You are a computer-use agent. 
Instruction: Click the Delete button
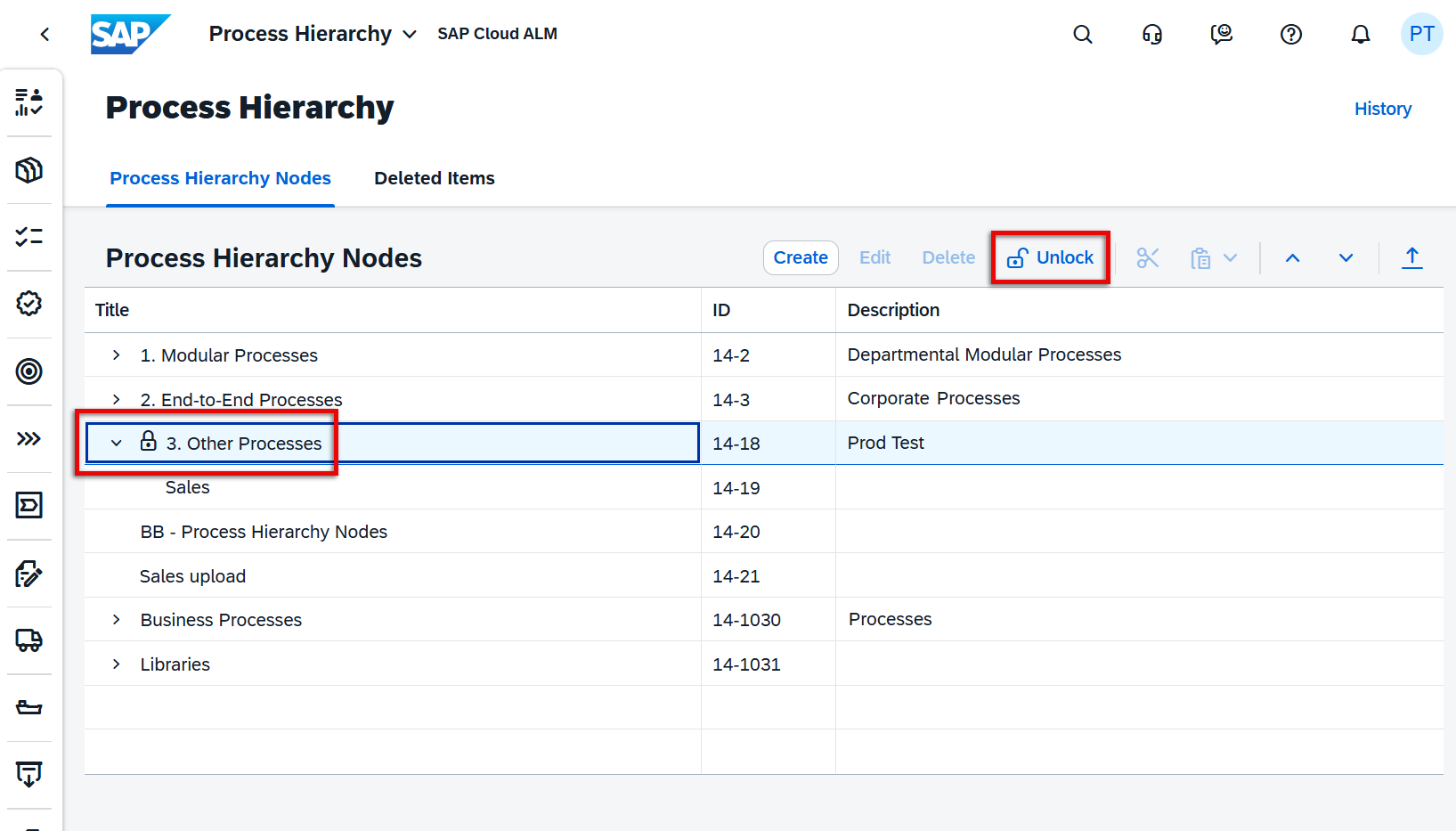tap(948, 257)
